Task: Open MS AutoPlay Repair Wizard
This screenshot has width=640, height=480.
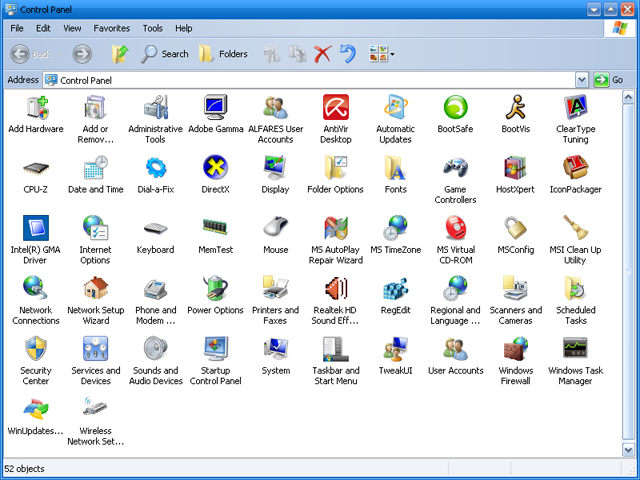Action: (x=336, y=240)
